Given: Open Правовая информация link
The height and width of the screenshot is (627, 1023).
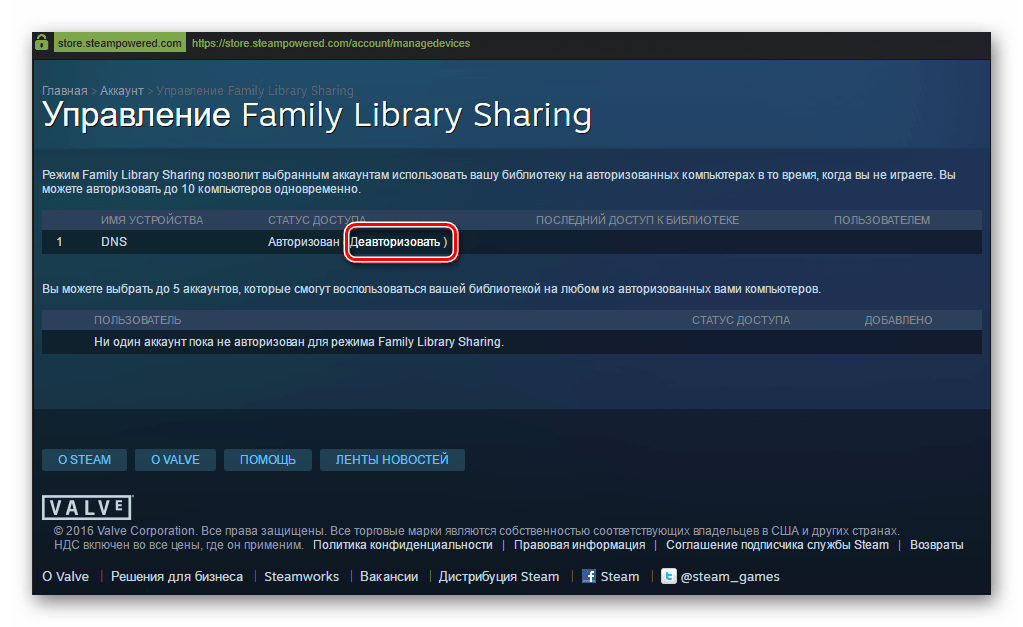Looking at the screenshot, I should 579,545.
